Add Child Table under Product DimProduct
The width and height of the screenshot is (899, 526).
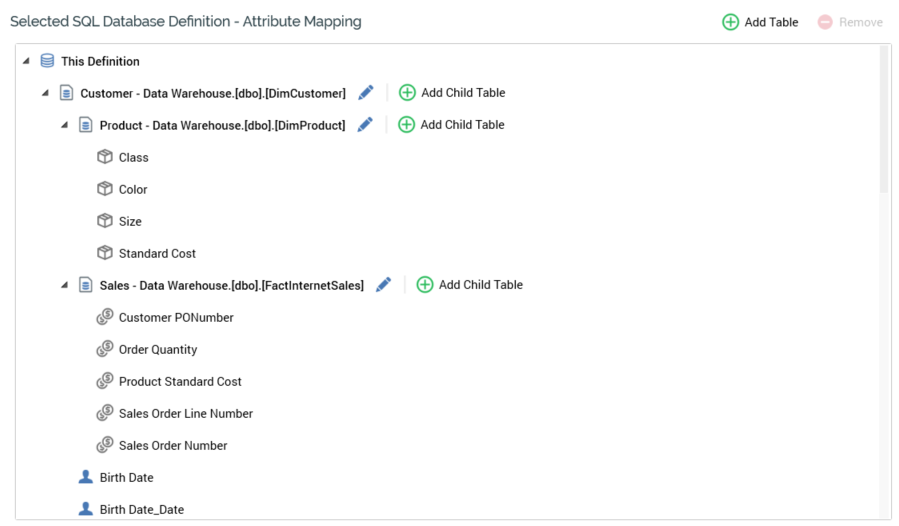(x=451, y=125)
